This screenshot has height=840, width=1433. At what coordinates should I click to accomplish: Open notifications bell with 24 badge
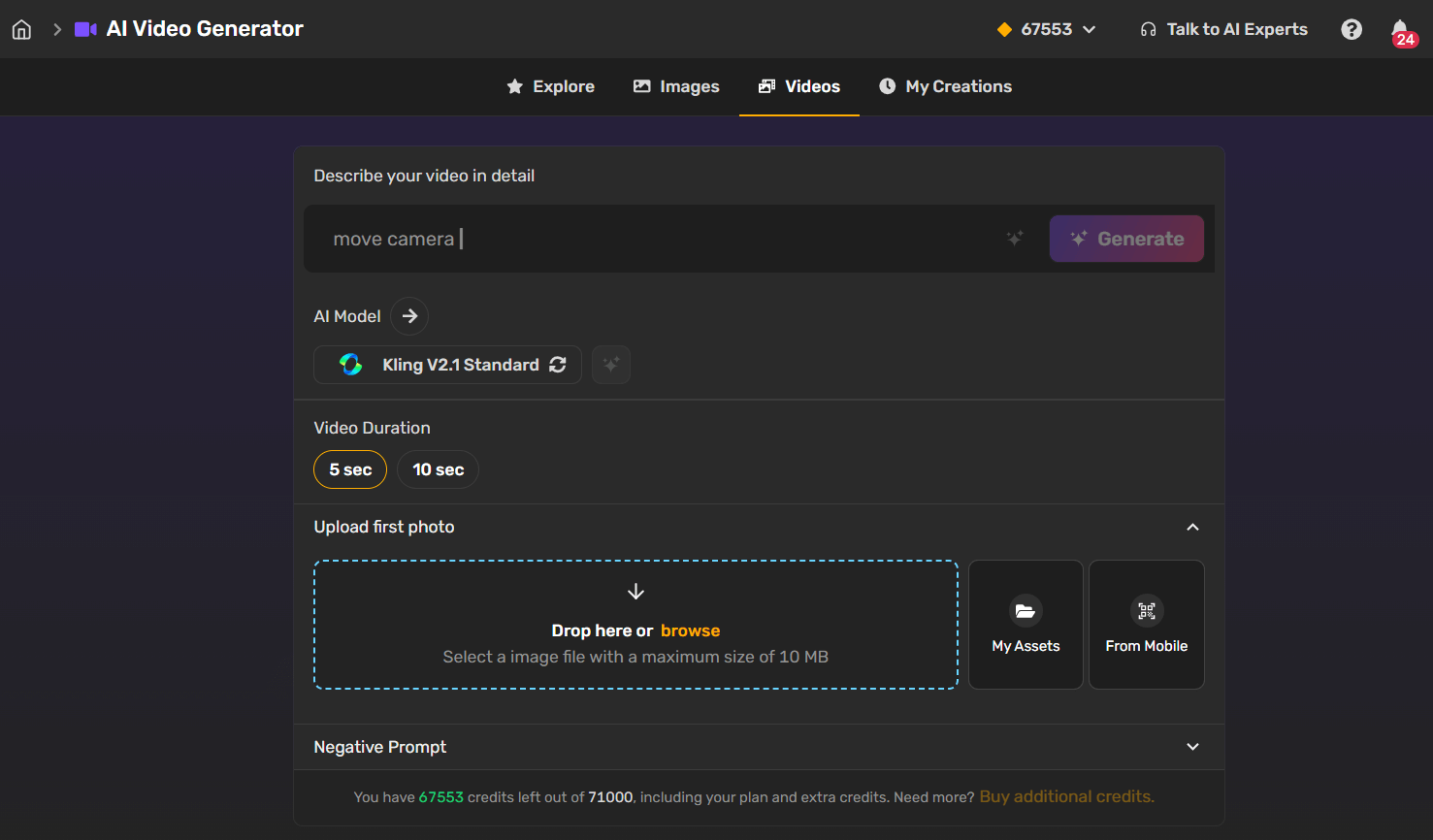(x=1402, y=31)
